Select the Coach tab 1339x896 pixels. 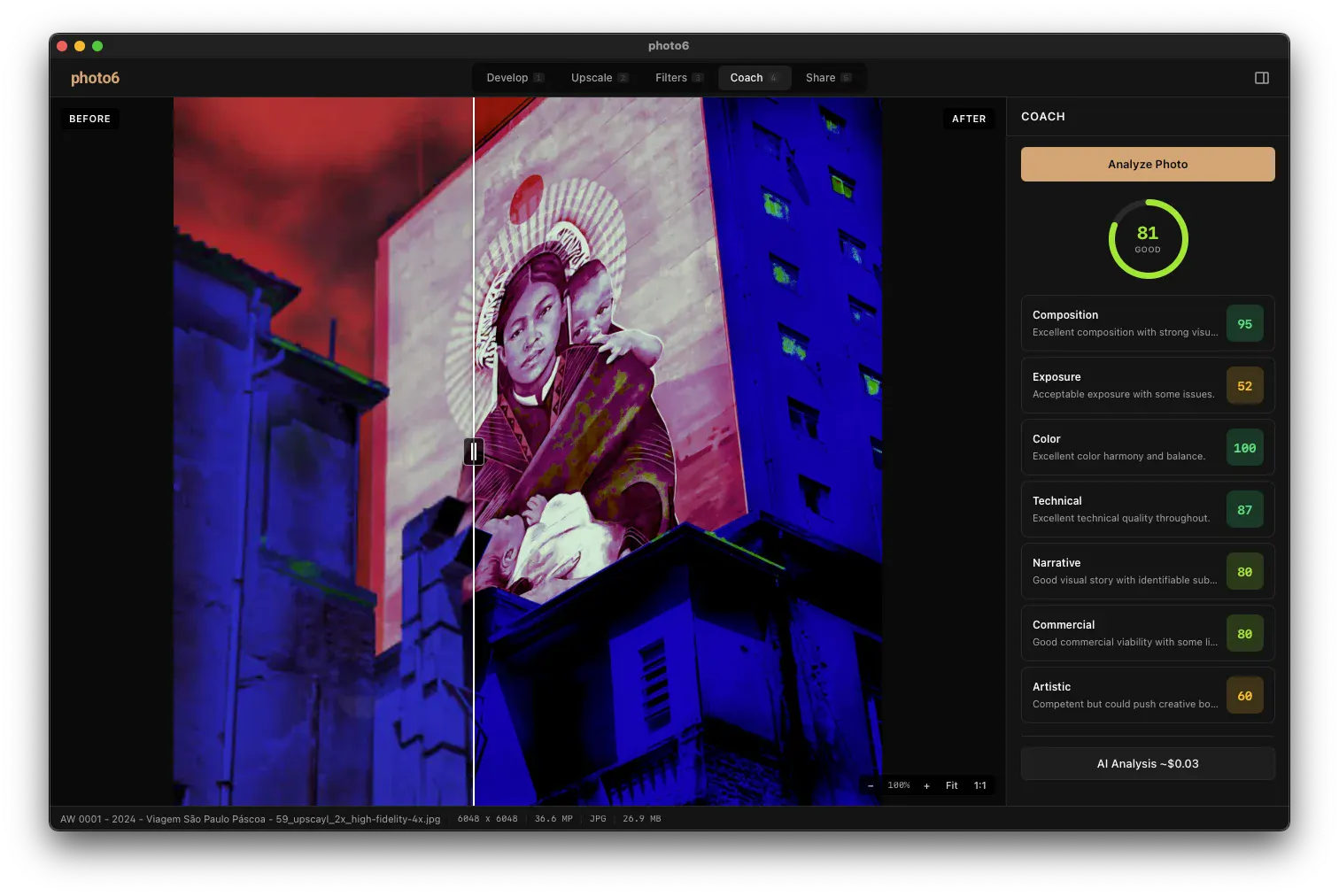(x=755, y=78)
